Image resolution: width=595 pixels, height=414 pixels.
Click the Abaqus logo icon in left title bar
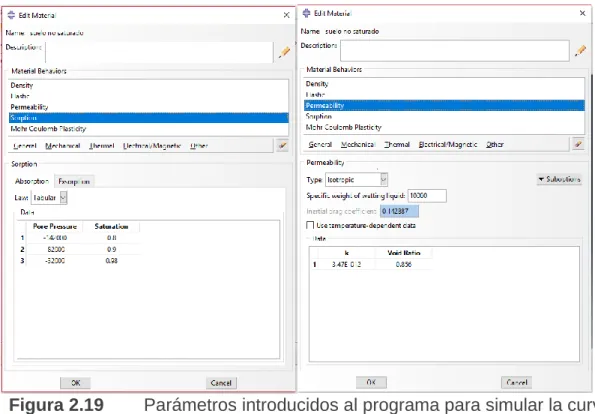11,15
